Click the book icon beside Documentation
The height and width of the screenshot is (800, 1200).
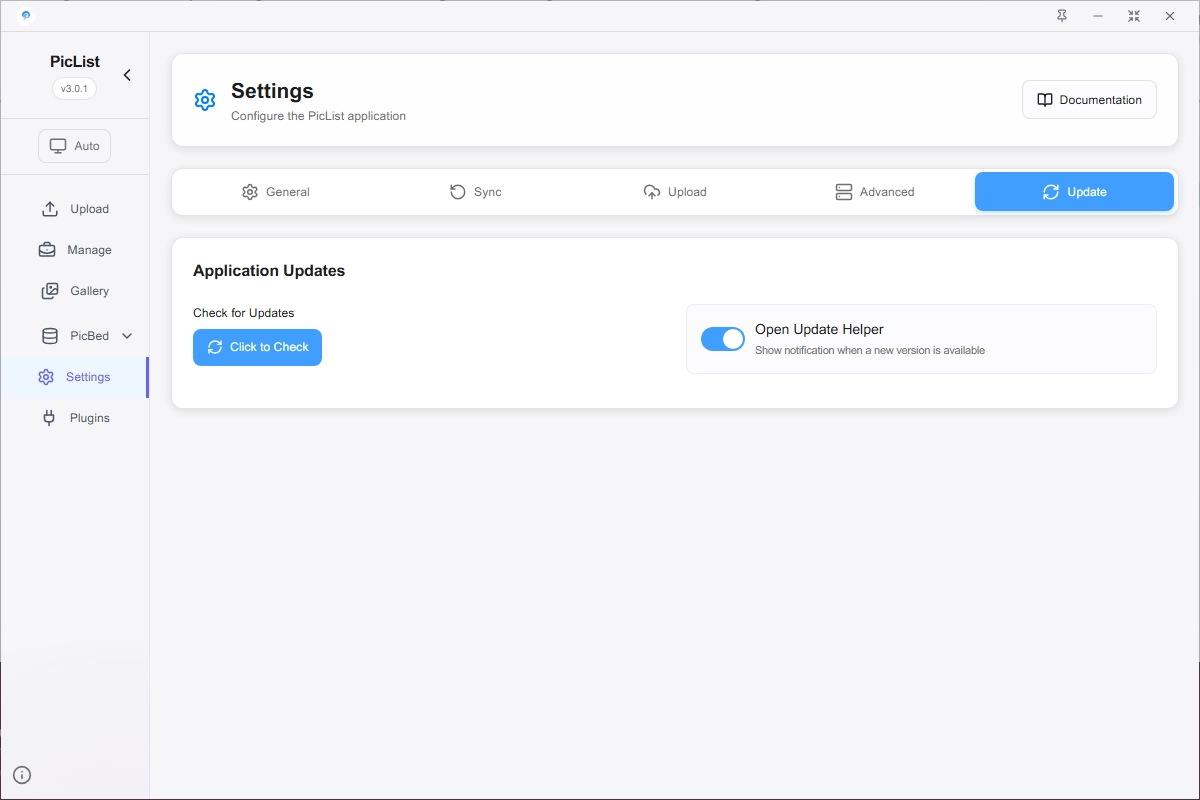click(1045, 100)
